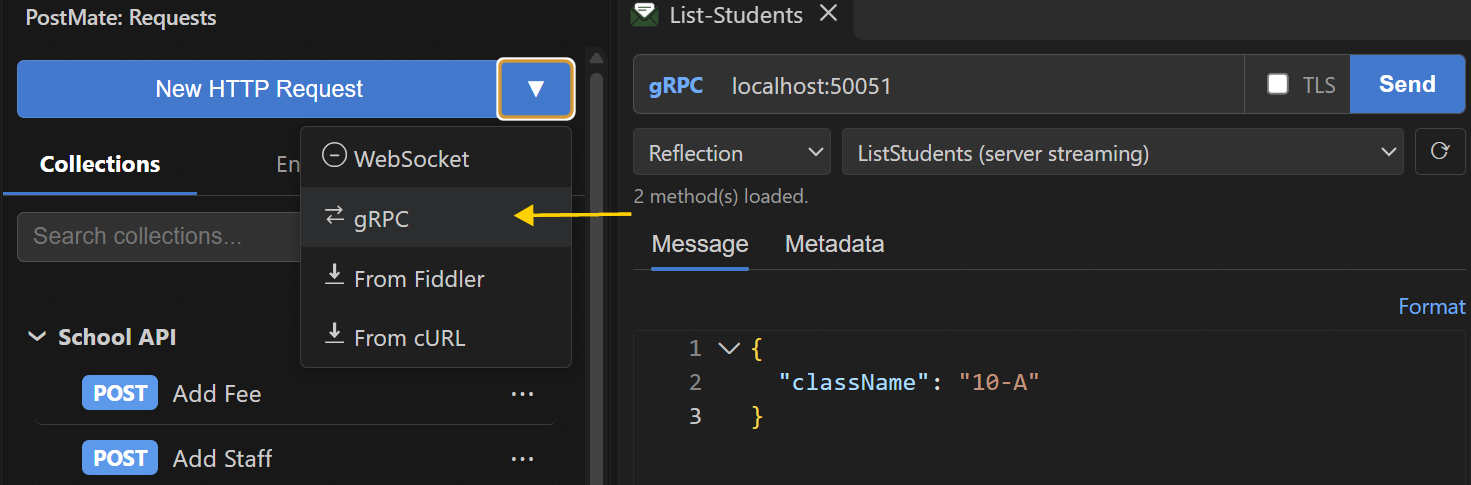
Task: Click the refresh methods icon button
Action: tap(1440, 152)
